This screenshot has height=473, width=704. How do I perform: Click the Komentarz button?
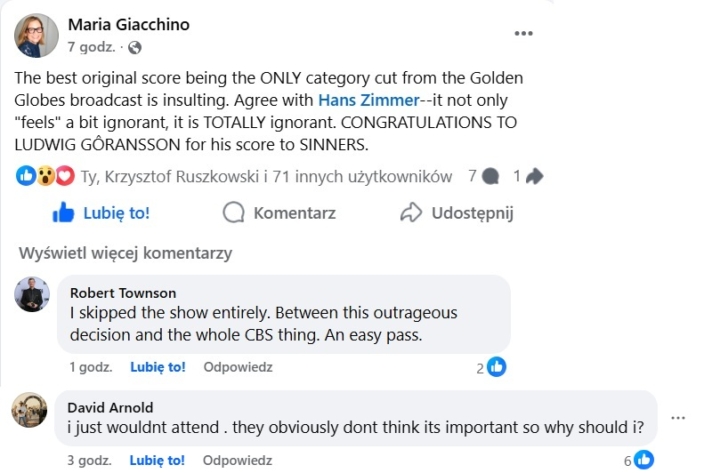click(279, 212)
